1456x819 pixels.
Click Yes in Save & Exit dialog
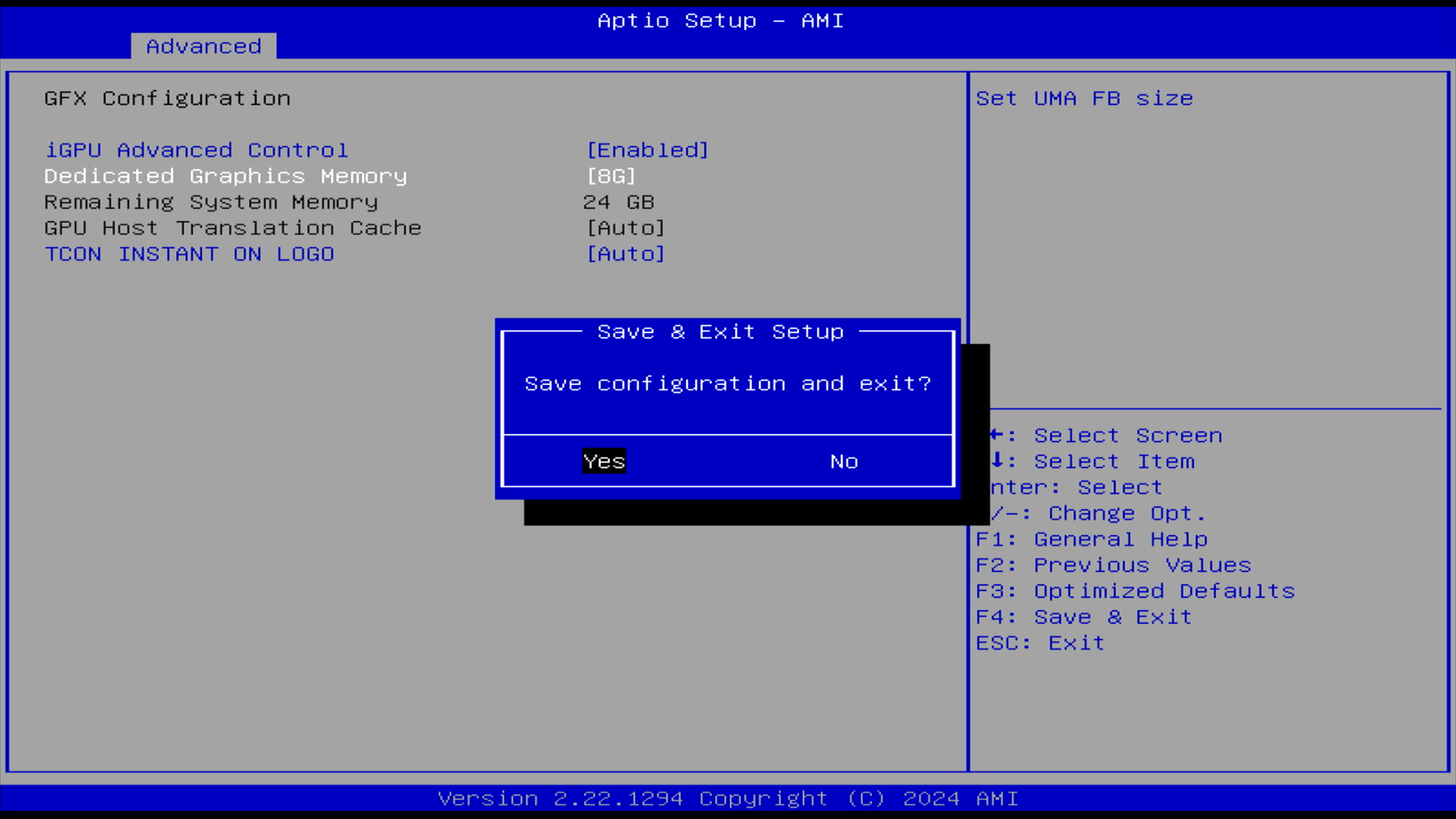click(604, 461)
